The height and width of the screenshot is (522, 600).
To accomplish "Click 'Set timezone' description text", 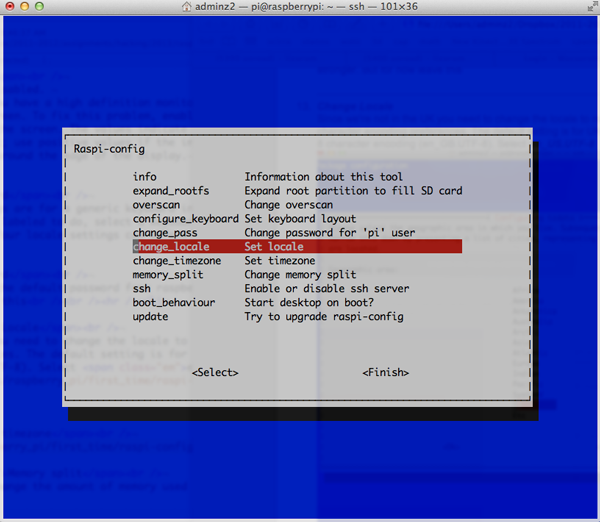I will coord(280,261).
